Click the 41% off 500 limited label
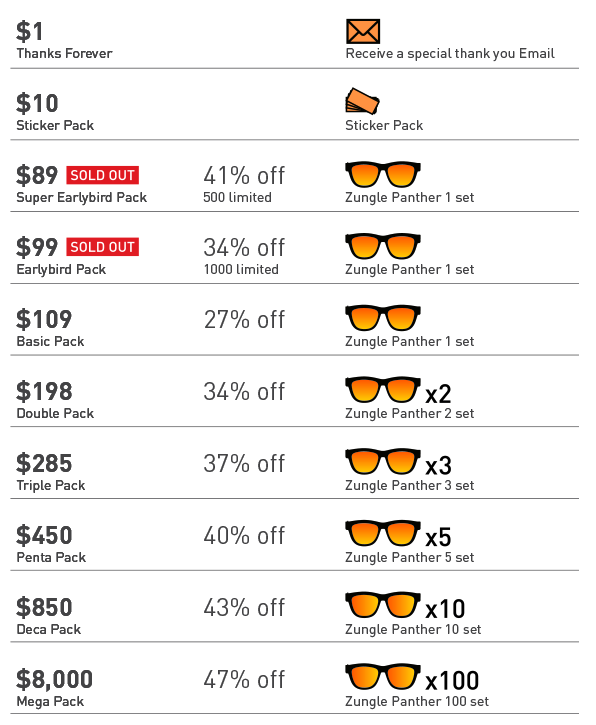Viewport: 596px width, 725px height. [244, 184]
